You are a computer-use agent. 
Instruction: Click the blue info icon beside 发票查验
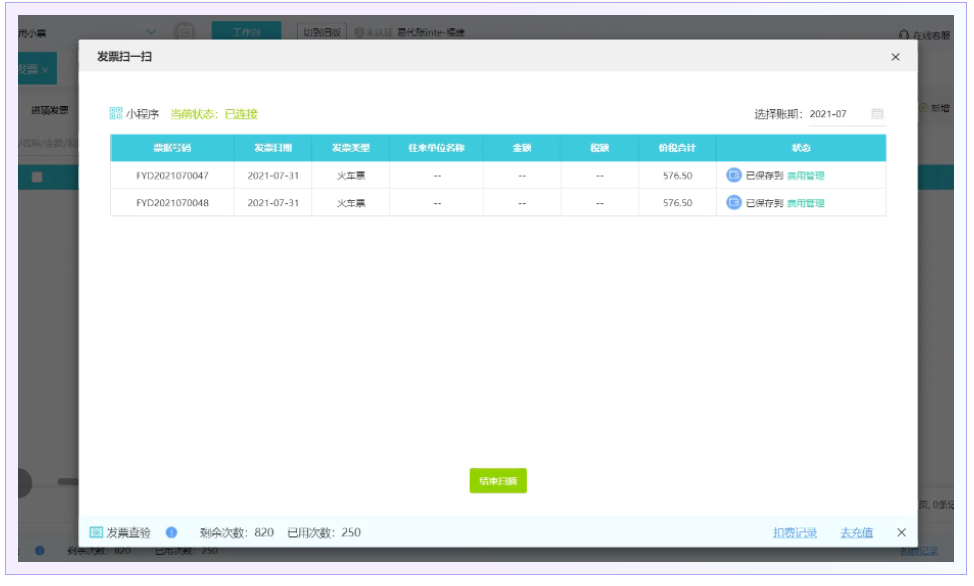pos(171,533)
